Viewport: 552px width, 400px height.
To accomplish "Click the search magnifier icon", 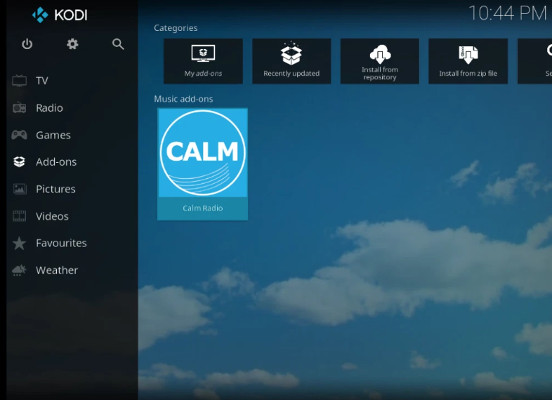I will tap(118, 44).
